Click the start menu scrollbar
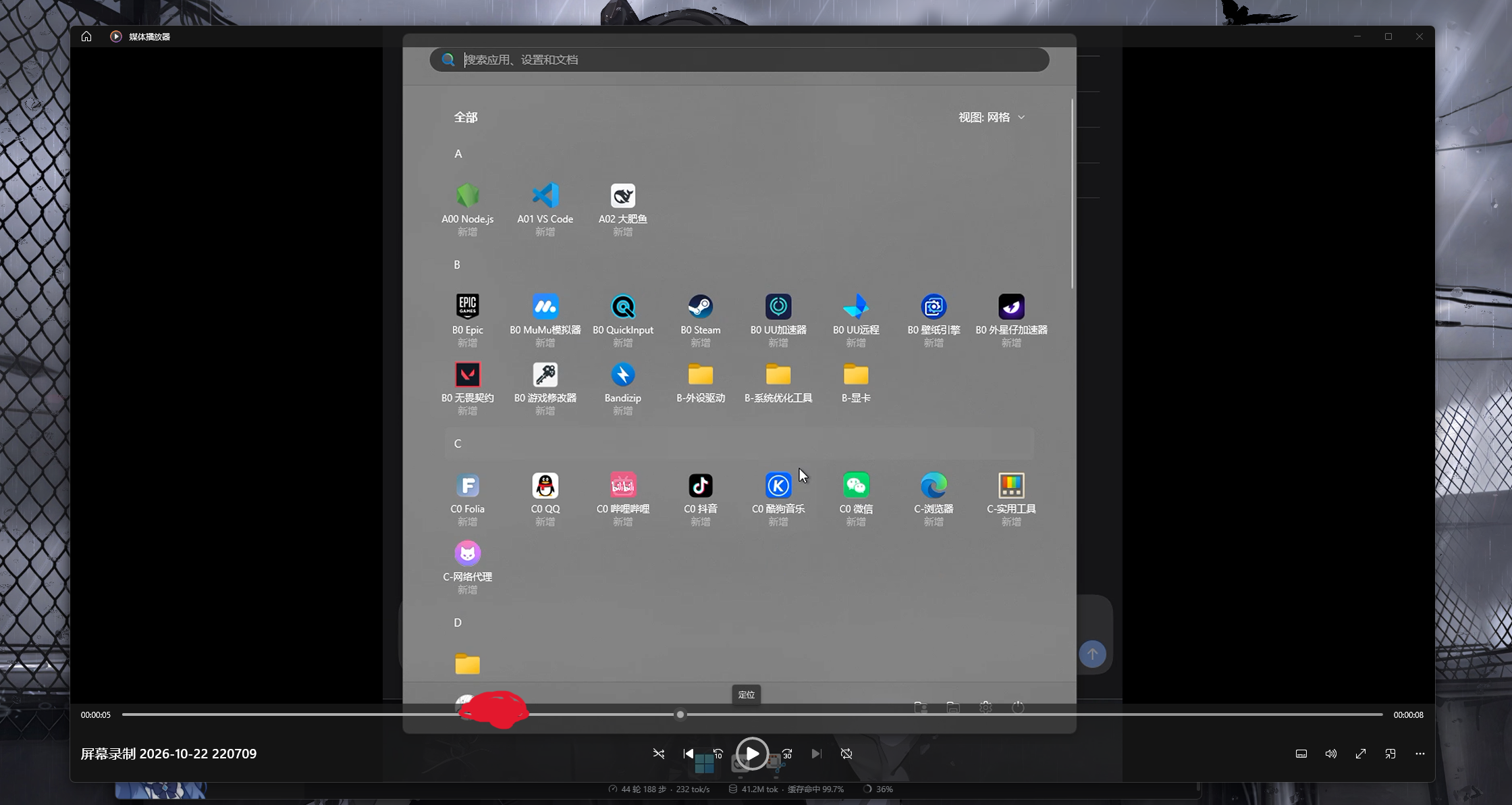The image size is (1512, 805). [x=1072, y=194]
